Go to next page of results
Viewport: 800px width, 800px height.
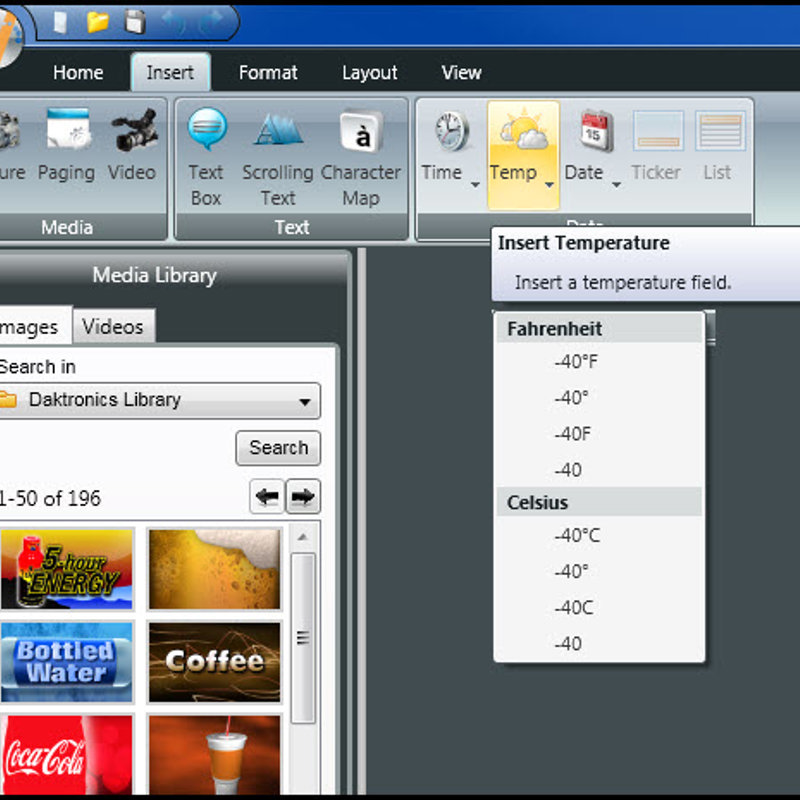point(303,497)
